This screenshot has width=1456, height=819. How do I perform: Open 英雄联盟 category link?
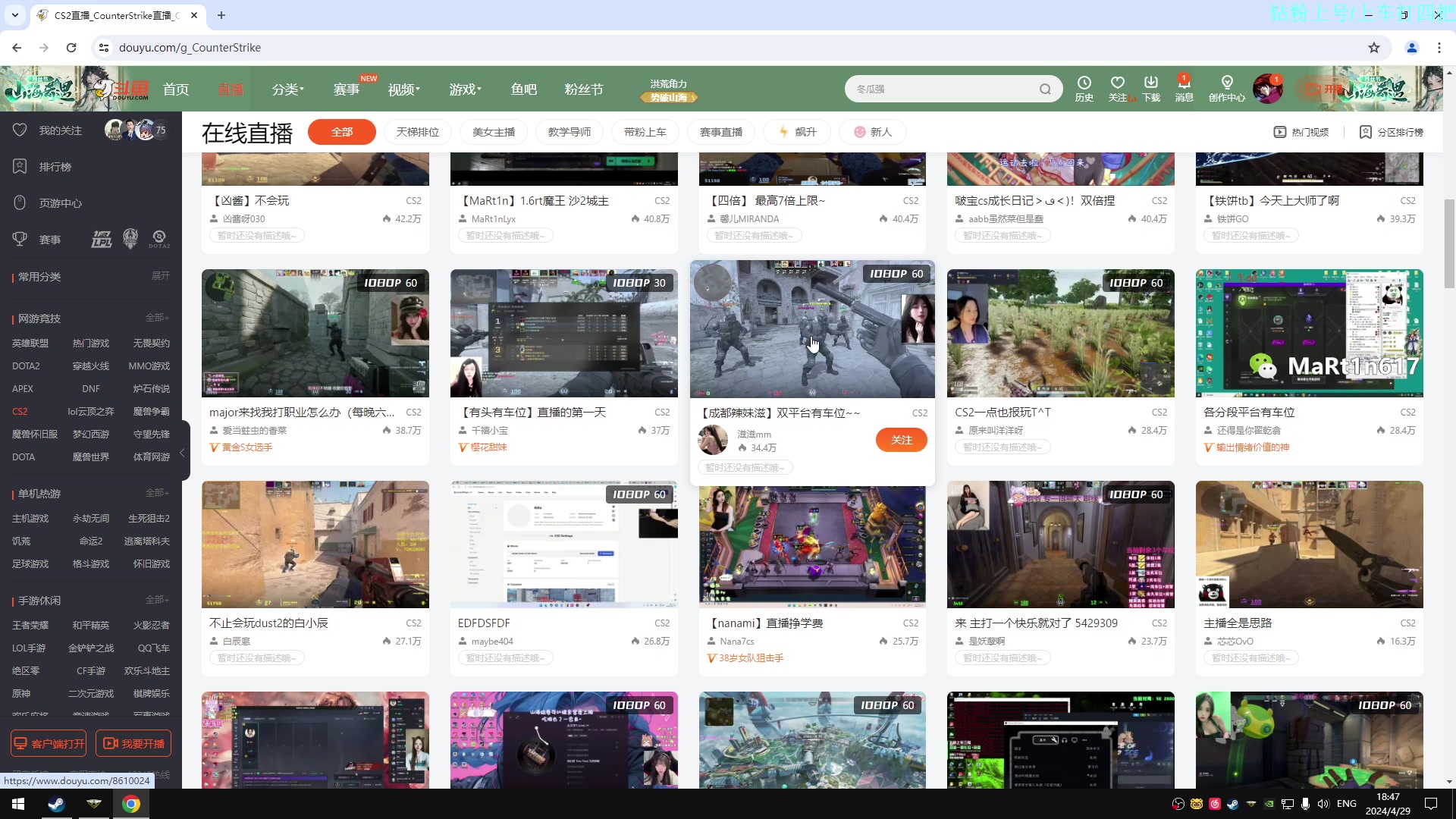pos(30,343)
